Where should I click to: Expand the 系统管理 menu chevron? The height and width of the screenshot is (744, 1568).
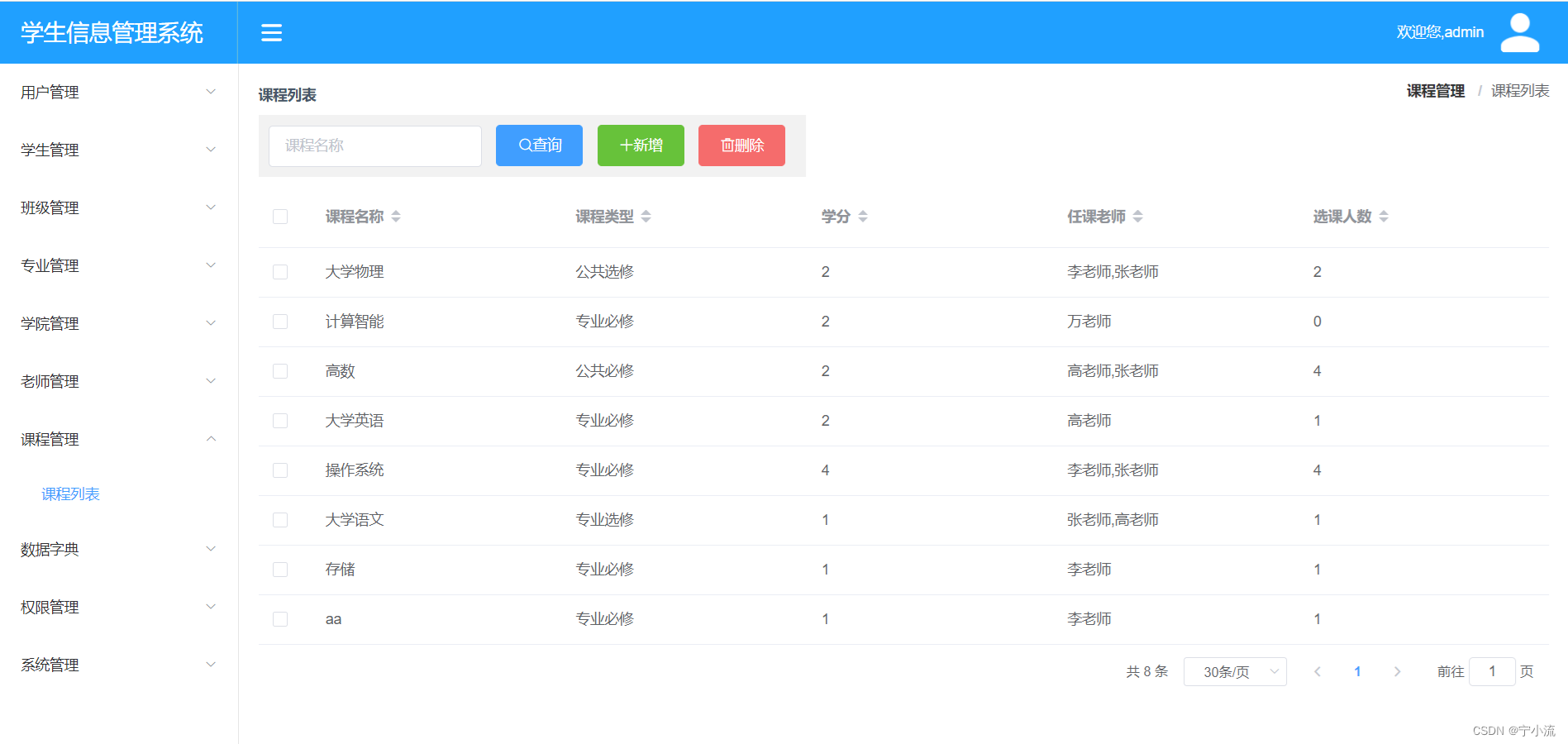(x=211, y=665)
